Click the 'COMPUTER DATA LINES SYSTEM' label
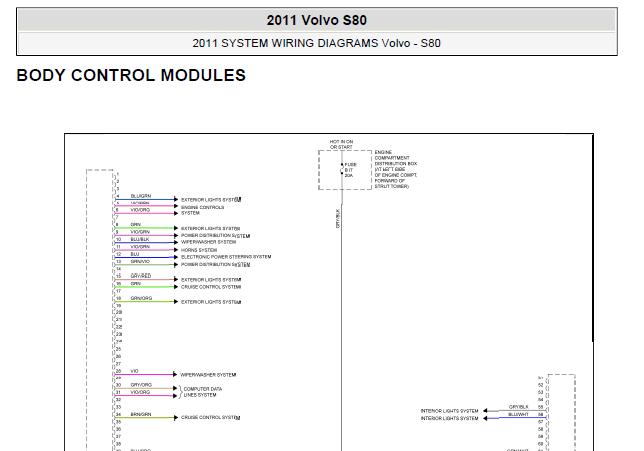 [202, 392]
